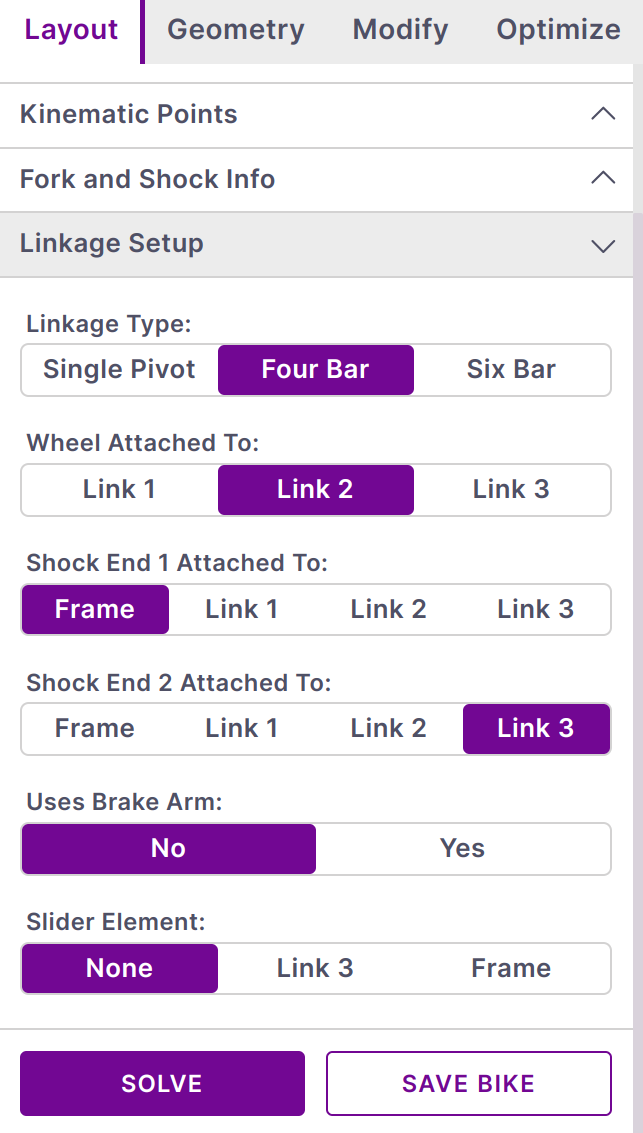Click the SAVE BIKE button
643x1133 pixels.
point(468,1083)
